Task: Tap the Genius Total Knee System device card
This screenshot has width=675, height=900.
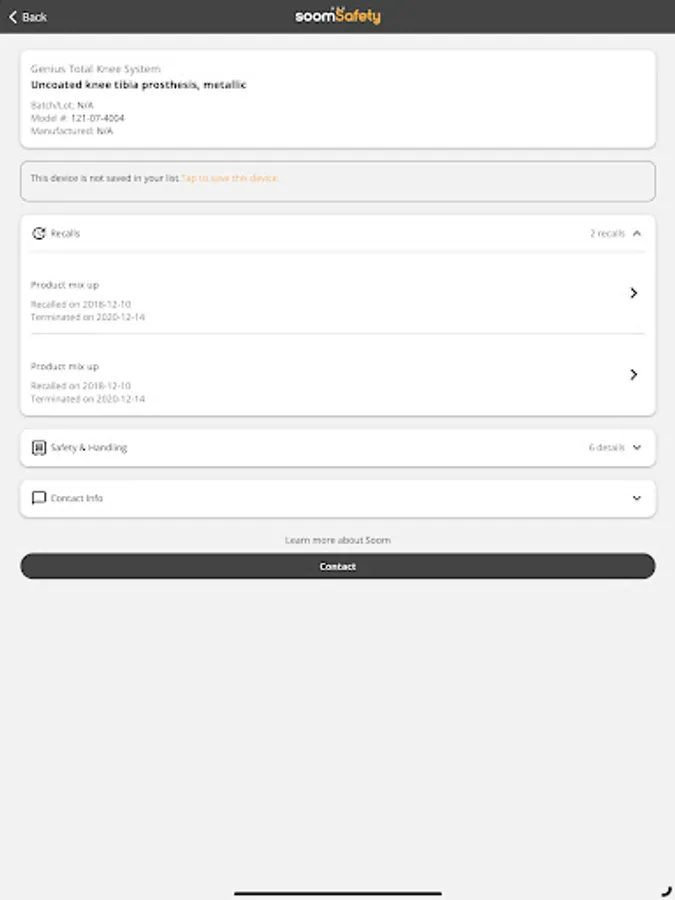Action: [x=338, y=100]
